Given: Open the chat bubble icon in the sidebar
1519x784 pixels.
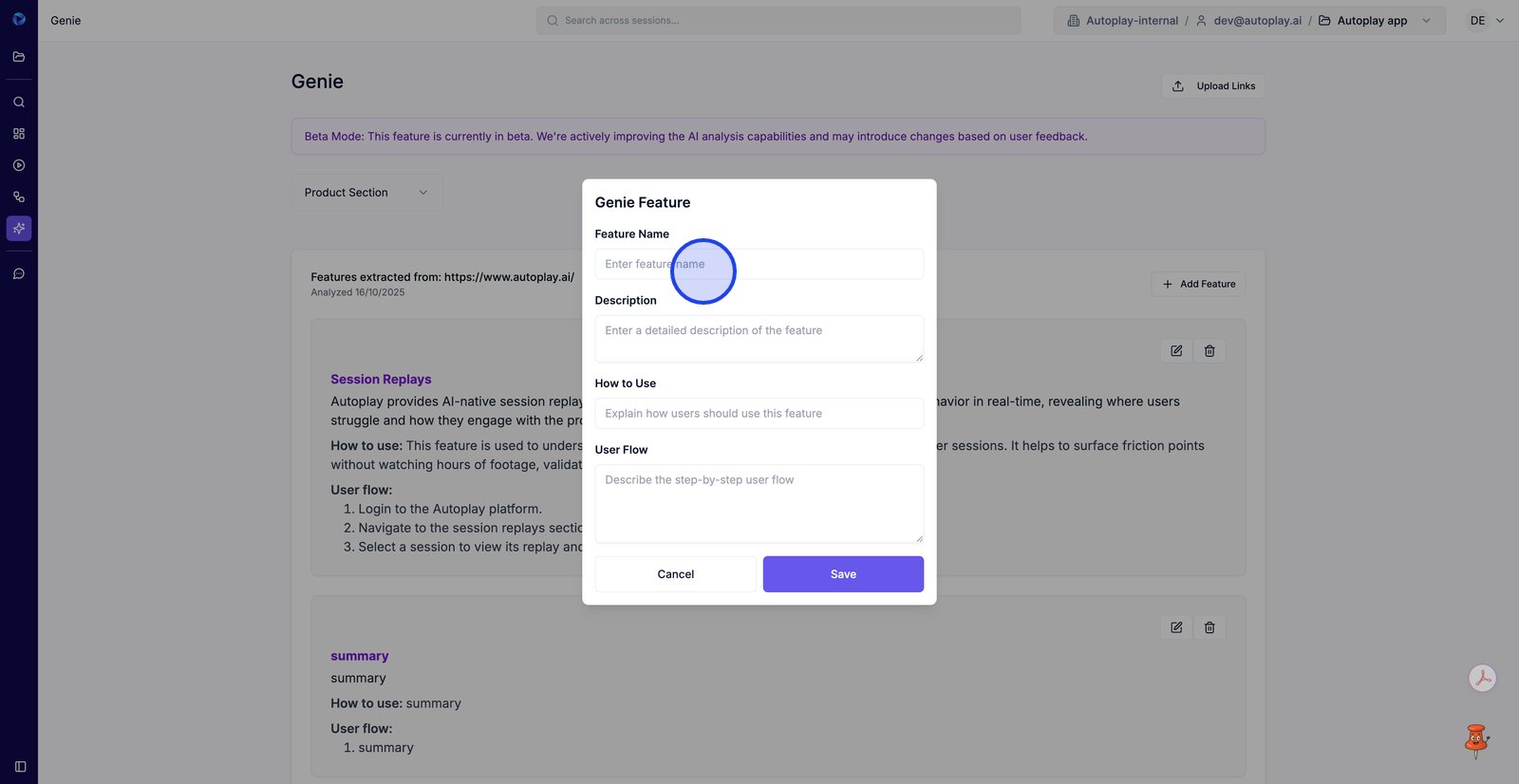Looking at the screenshot, I should (19, 273).
